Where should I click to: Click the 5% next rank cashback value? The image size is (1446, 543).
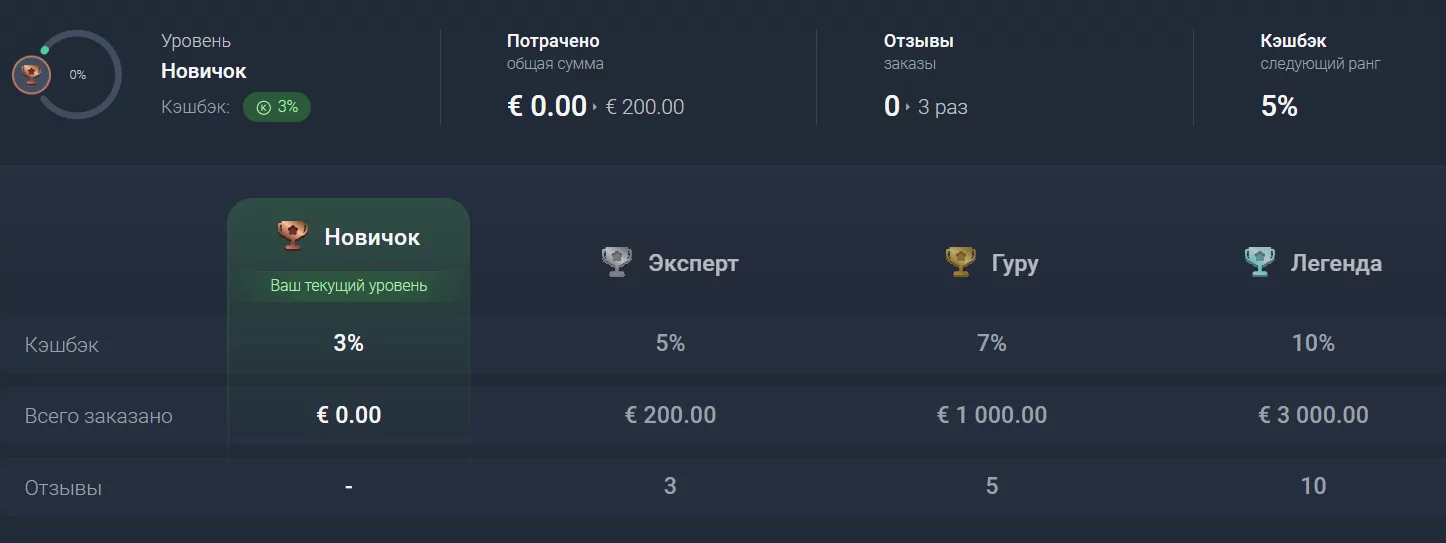pyautogui.click(x=1279, y=106)
